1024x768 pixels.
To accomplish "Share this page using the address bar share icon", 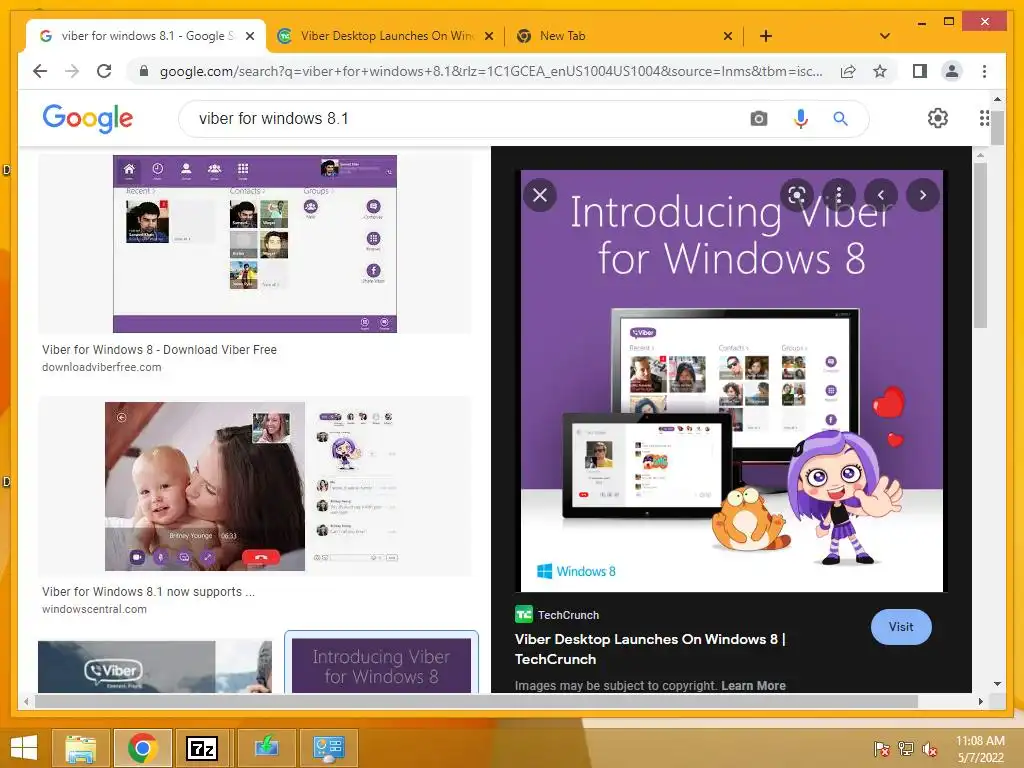I will click(x=848, y=71).
